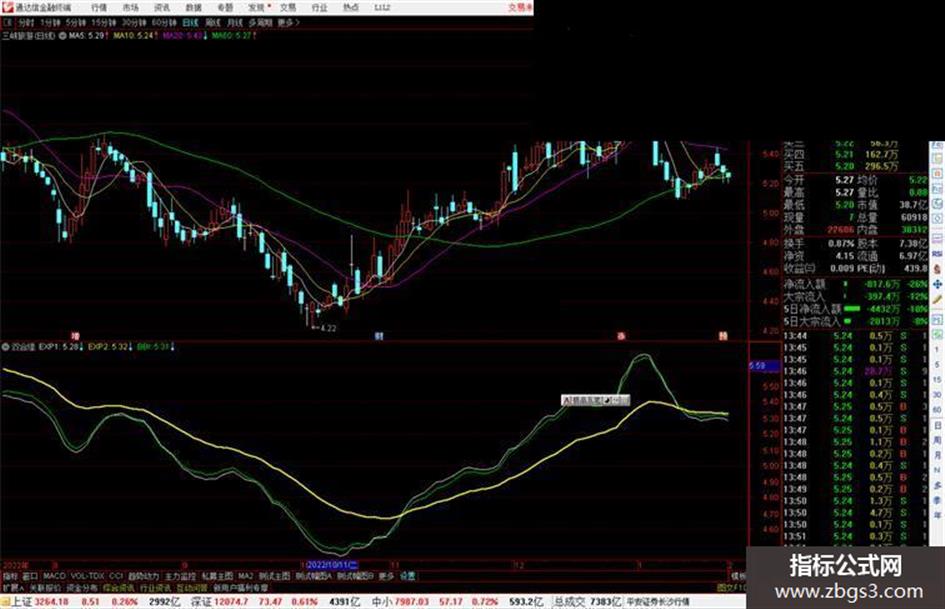The height and width of the screenshot is (609, 945).
Task: Click the 月 shortcut in right sidebar
Action: point(938,455)
